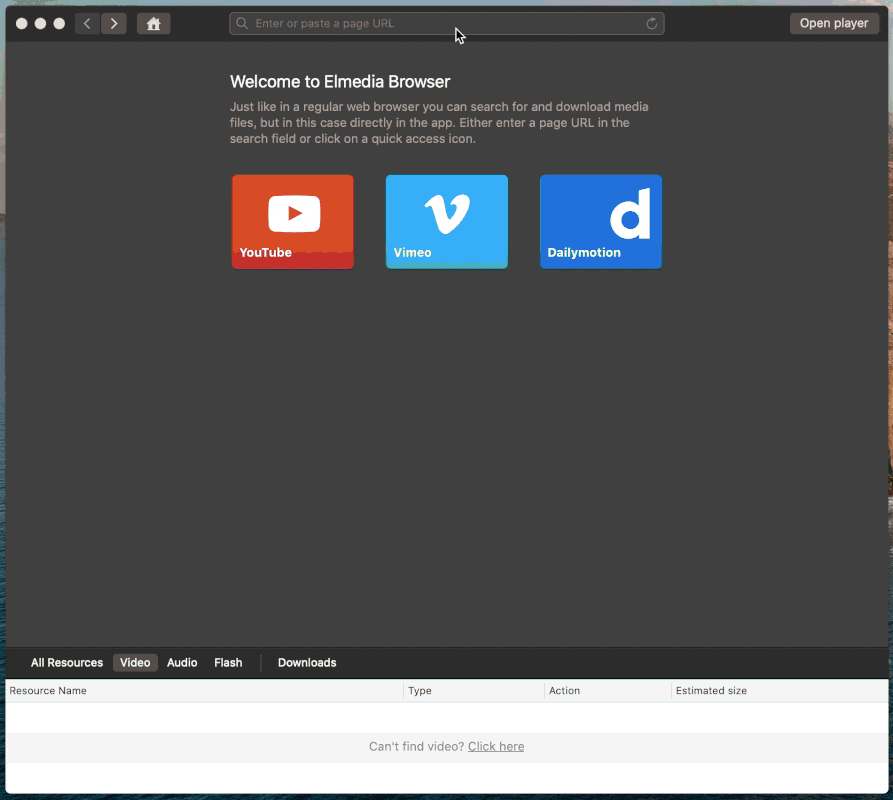The width and height of the screenshot is (893, 800).
Task: Select the Flash resources tab
Action: pyautogui.click(x=228, y=663)
